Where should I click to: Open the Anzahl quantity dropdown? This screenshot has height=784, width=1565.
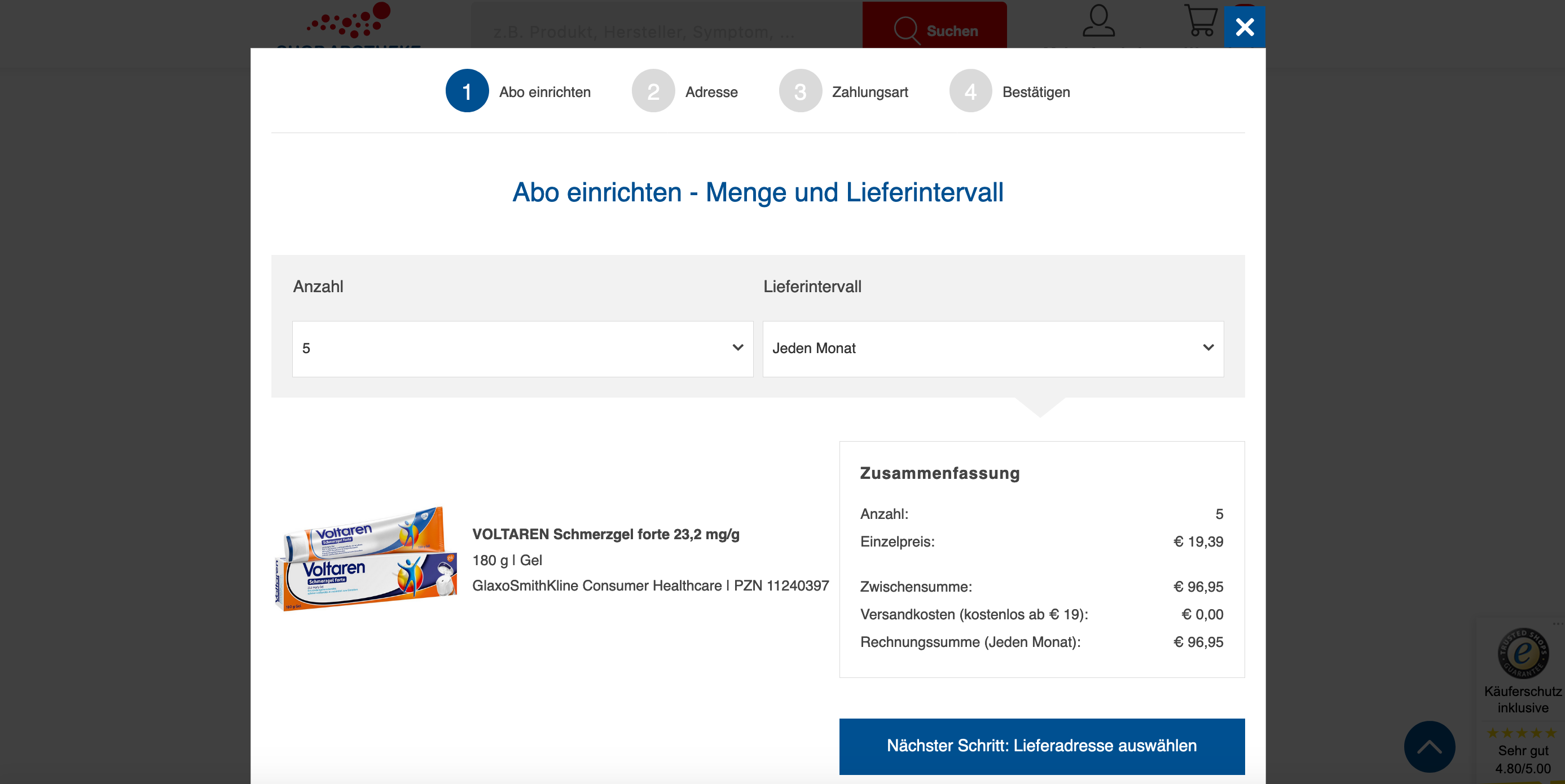coord(522,349)
